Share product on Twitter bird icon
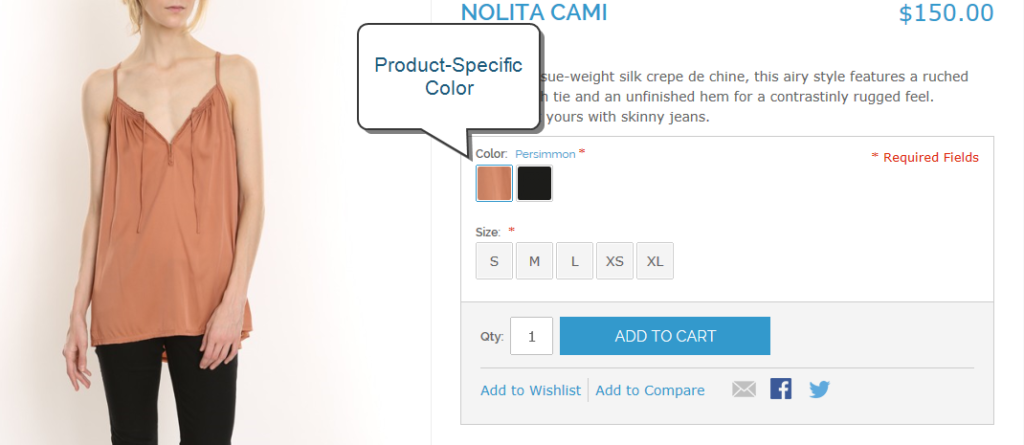Screen dimensions: 1024x445 point(820,389)
